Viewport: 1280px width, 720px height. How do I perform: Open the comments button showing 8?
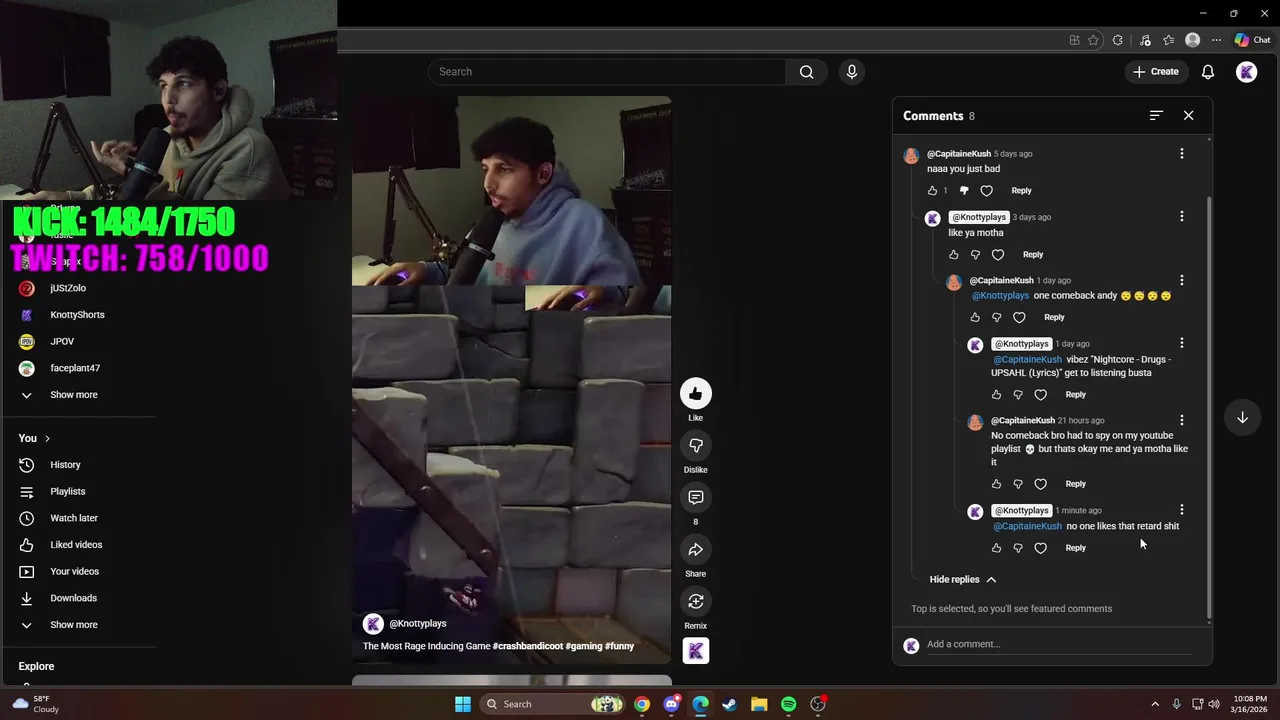[695, 498]
